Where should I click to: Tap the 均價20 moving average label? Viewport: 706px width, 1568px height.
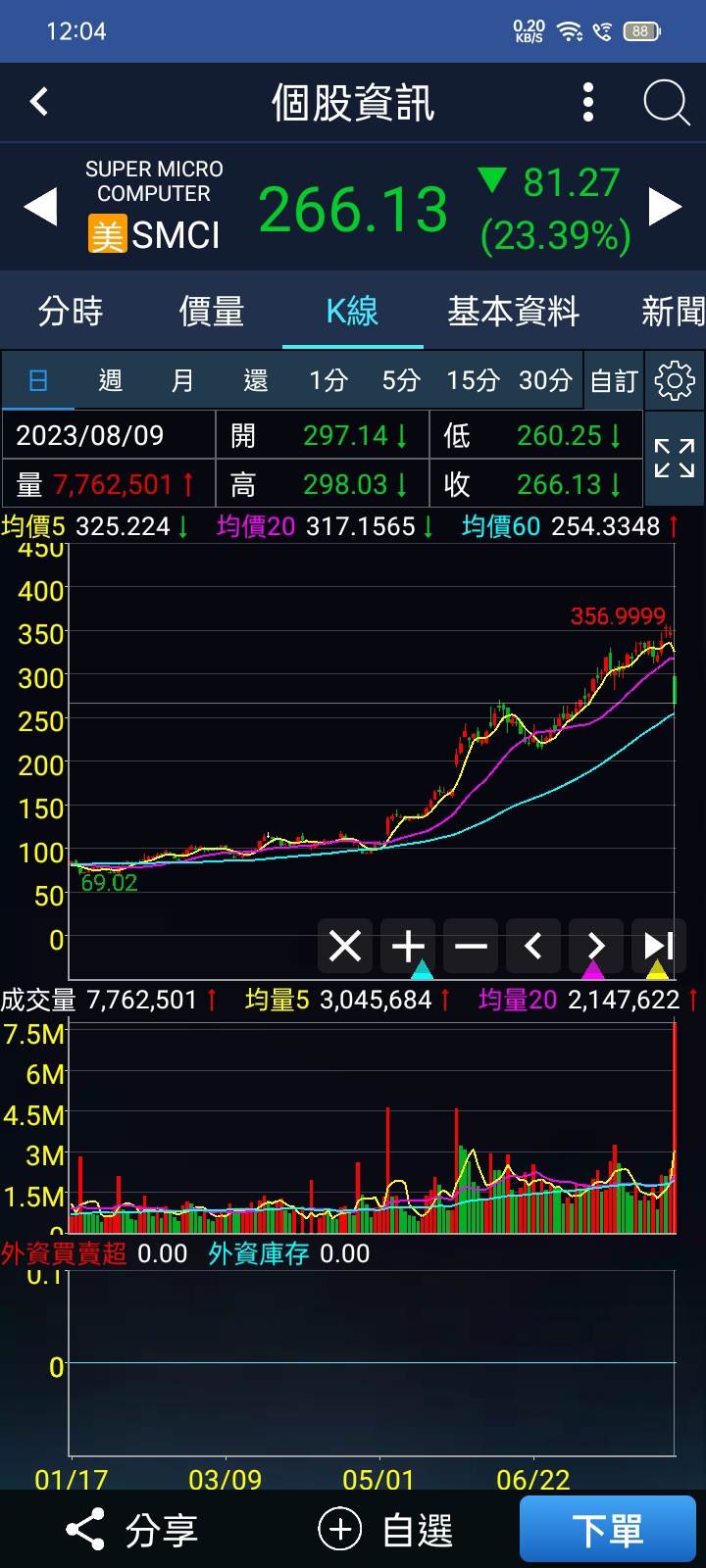256,526
